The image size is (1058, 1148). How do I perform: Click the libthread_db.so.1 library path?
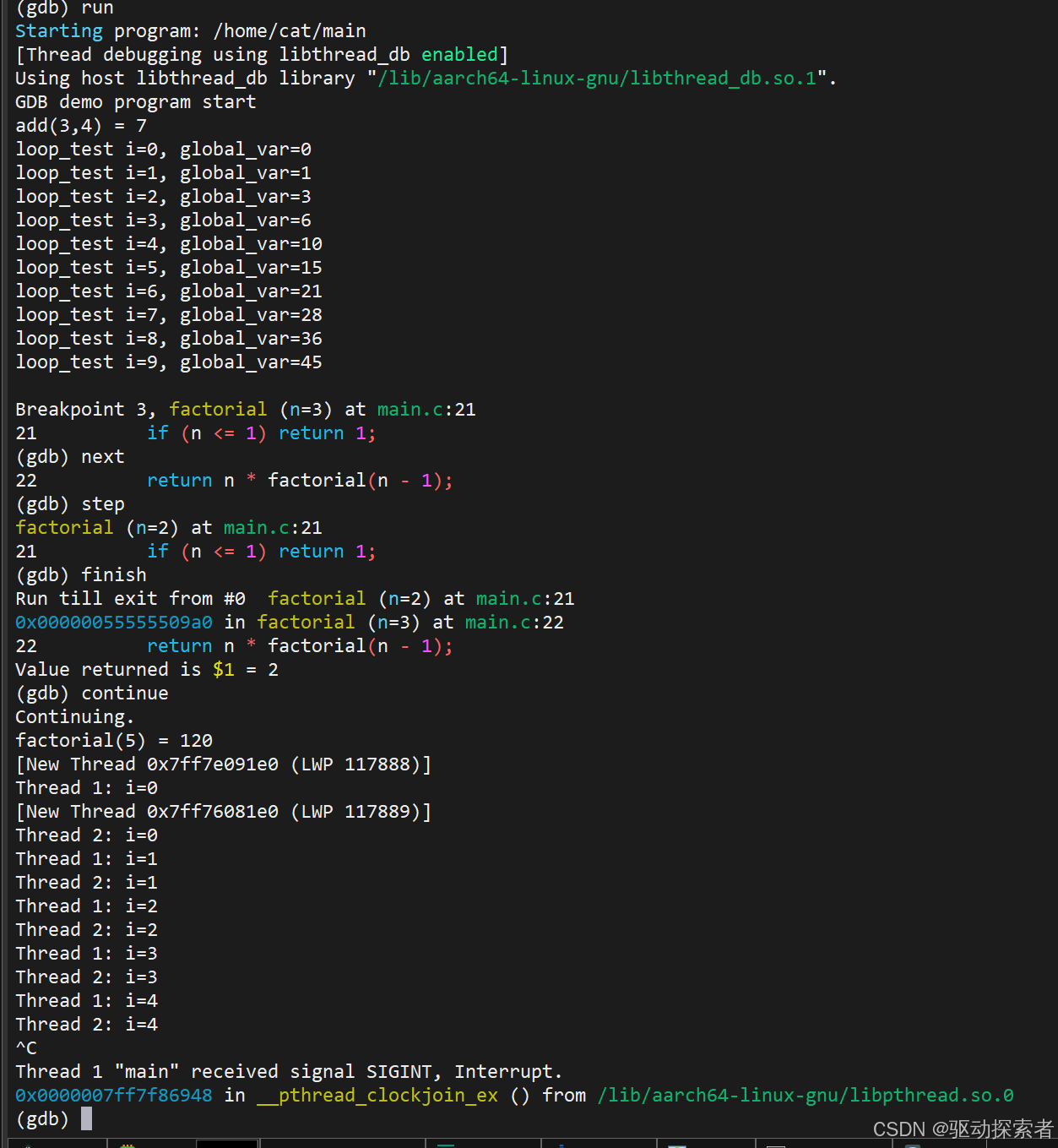(x=597, y=79)
